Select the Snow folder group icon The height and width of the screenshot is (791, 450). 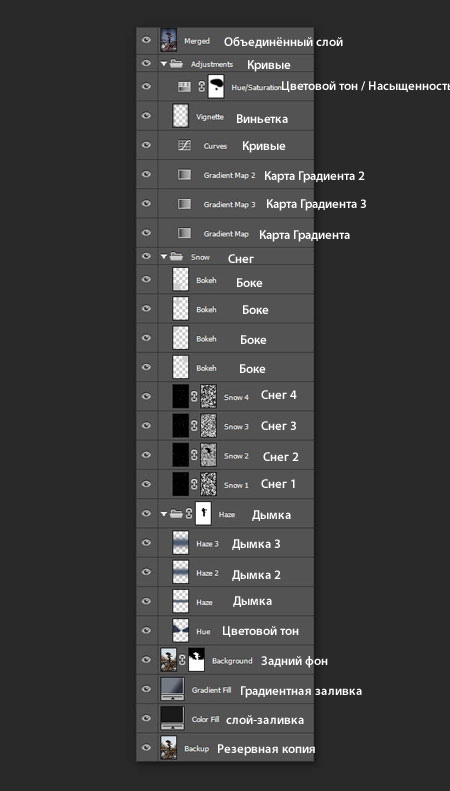click(x=176, y=257)
